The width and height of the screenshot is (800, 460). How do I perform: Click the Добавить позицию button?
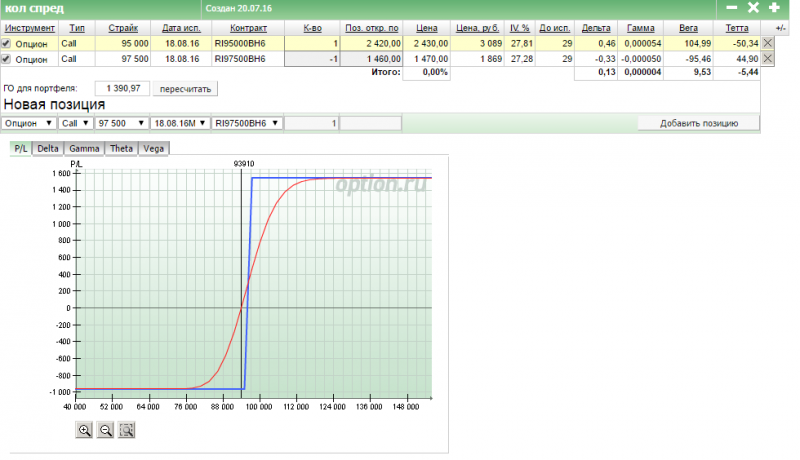698,123
